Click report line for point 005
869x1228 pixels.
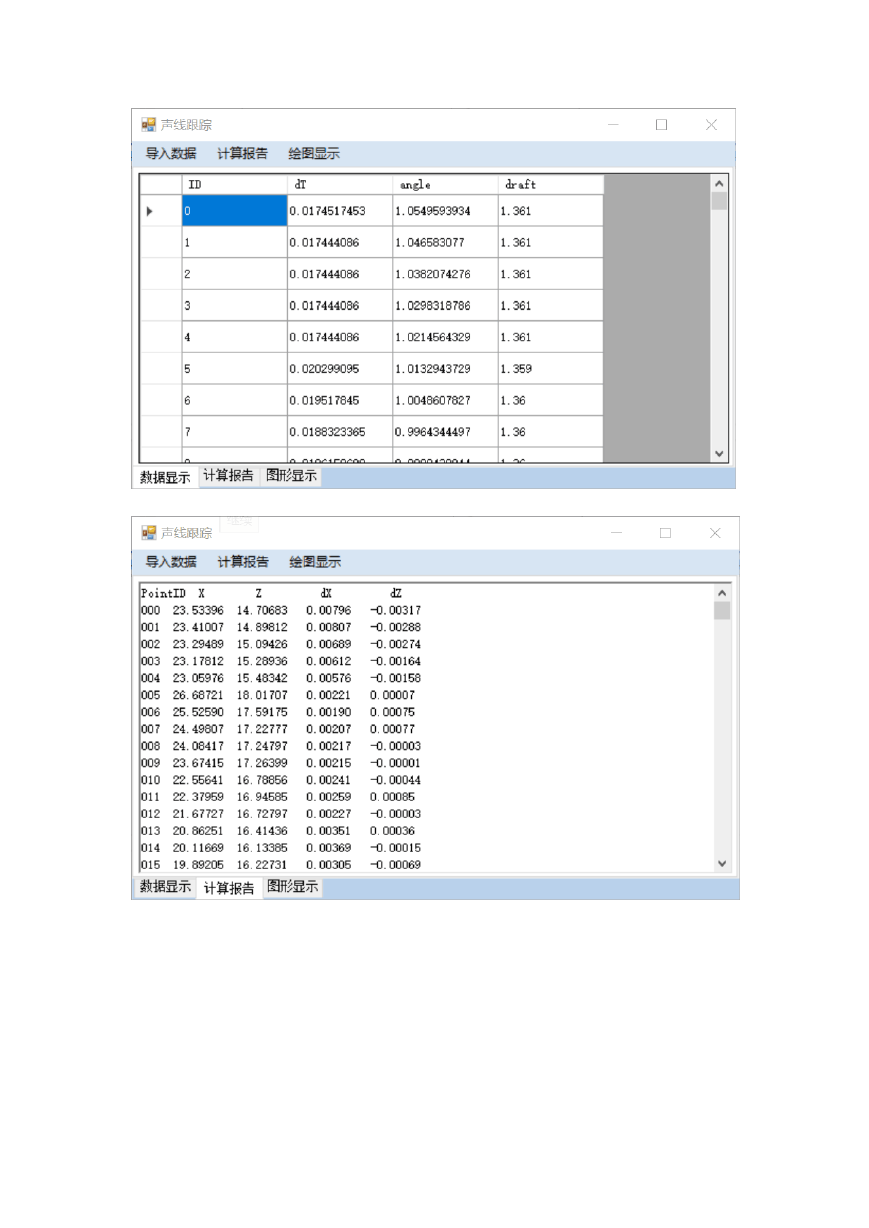[x=278, y=695]
